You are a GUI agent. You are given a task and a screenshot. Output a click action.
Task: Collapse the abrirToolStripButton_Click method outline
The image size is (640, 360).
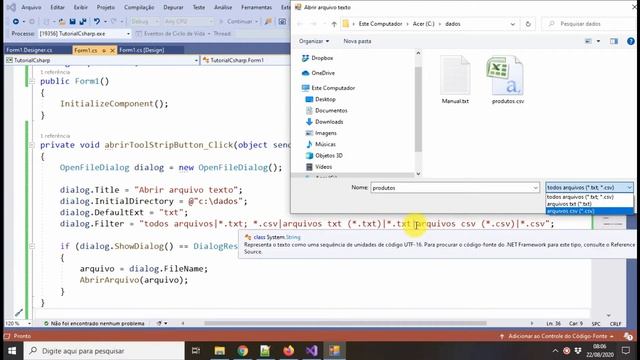[x=32, y=145]
